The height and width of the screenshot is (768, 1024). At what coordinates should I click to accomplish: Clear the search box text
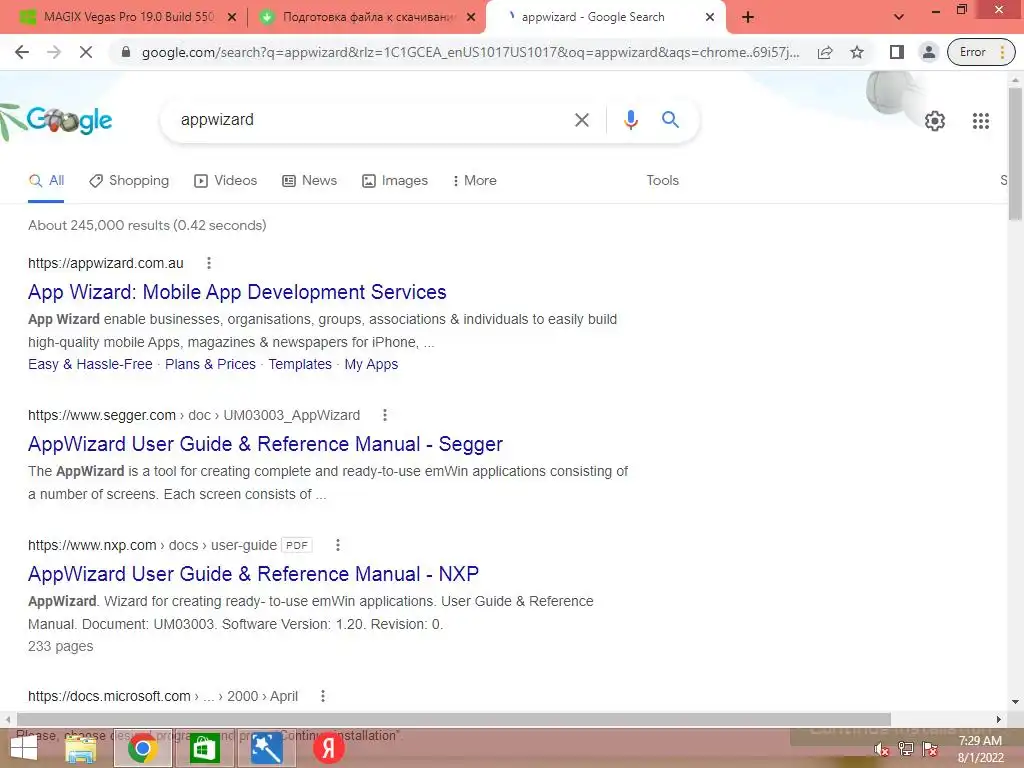[x=581, y=120]
